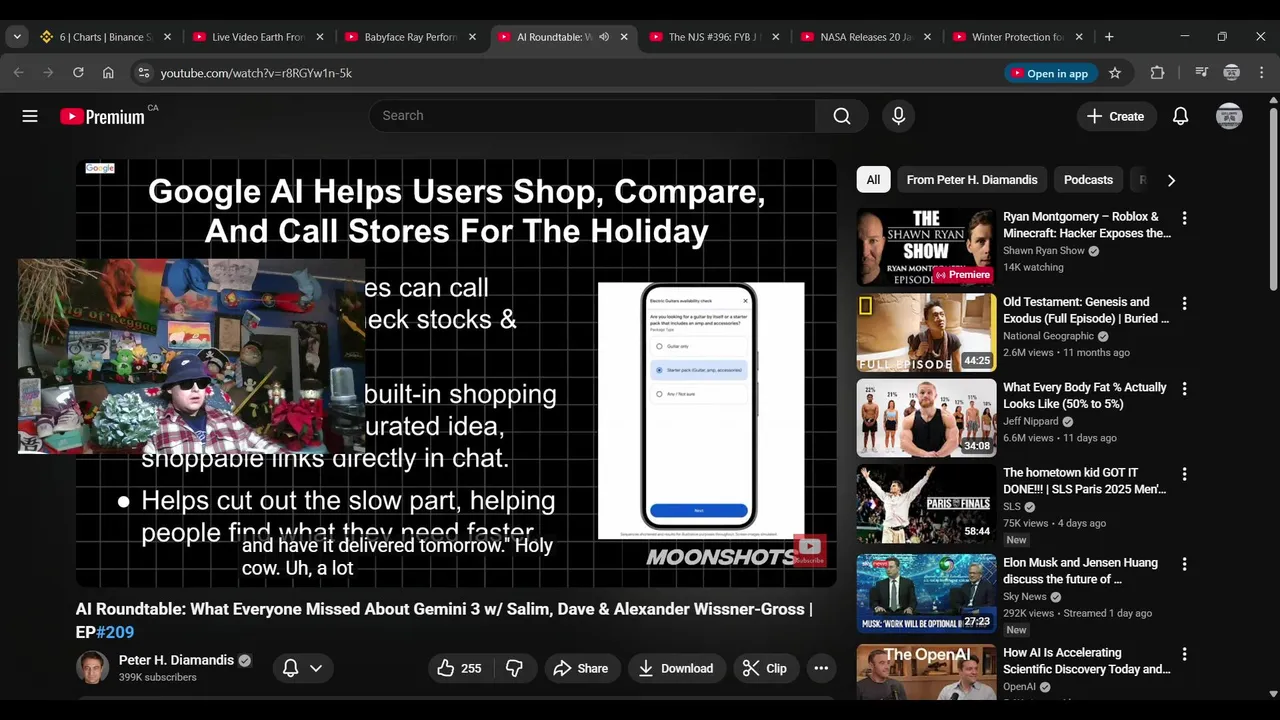Open the account avatar menu
1280x720 pixels.
coord(1229,116)
